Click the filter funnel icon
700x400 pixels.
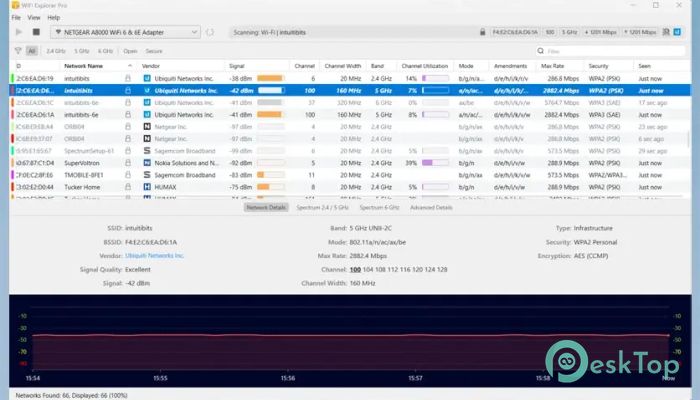(x=18, y=51)
